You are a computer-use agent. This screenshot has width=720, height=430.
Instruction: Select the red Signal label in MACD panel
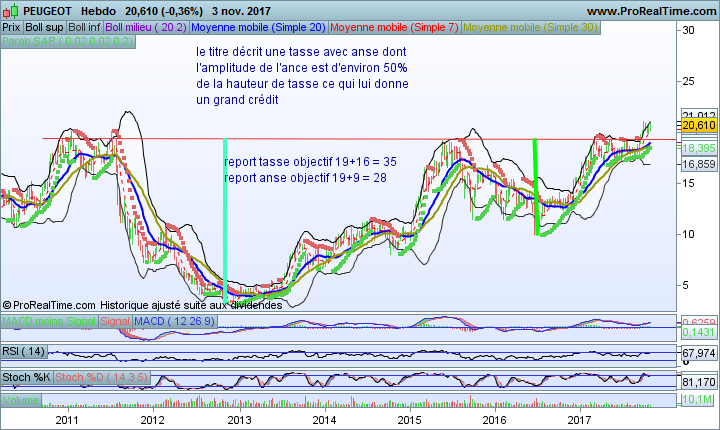[115, 321]
